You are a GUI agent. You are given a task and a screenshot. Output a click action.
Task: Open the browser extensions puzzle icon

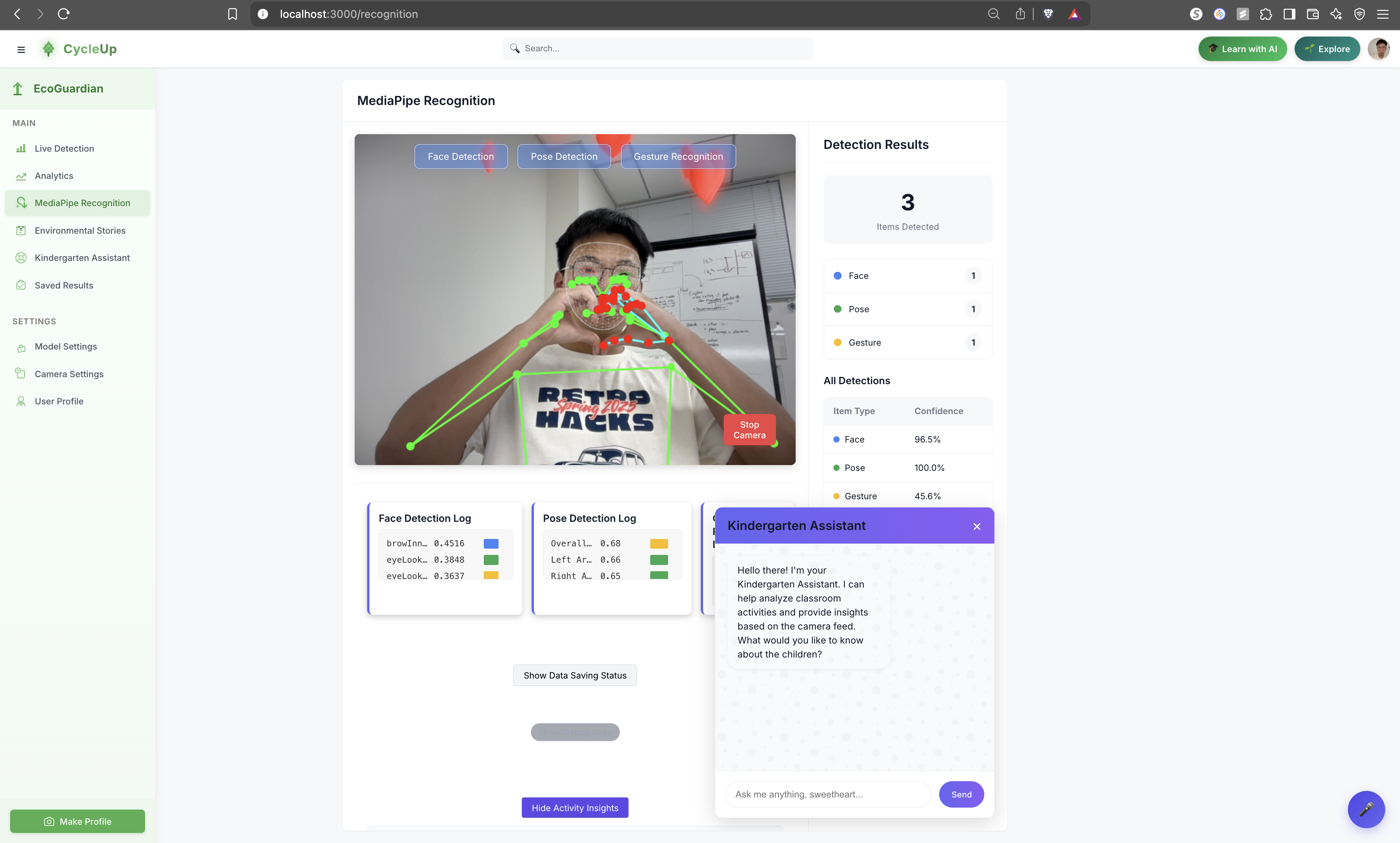click(x=1265, y=14)
